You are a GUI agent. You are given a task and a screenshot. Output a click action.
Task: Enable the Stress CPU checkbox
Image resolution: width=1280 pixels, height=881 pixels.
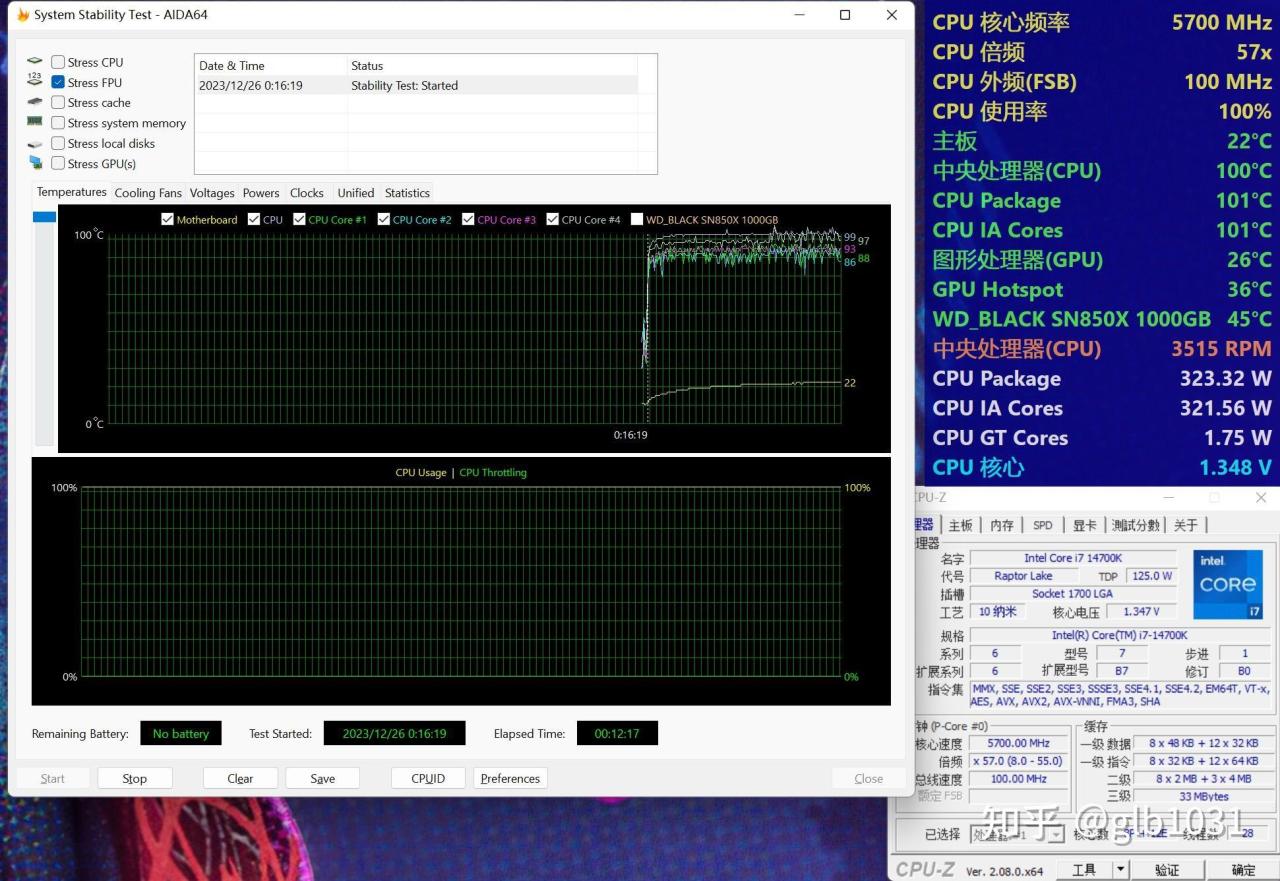[x=58, y=62]
